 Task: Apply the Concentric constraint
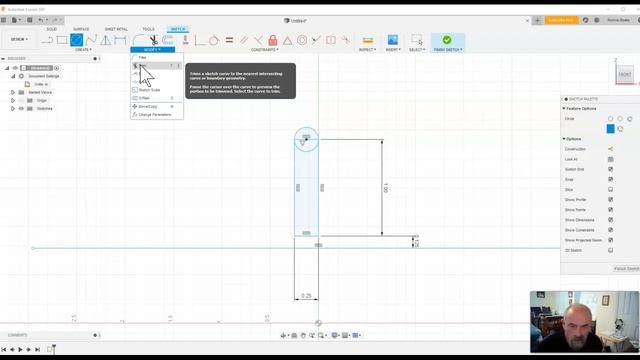coord(302,40)
